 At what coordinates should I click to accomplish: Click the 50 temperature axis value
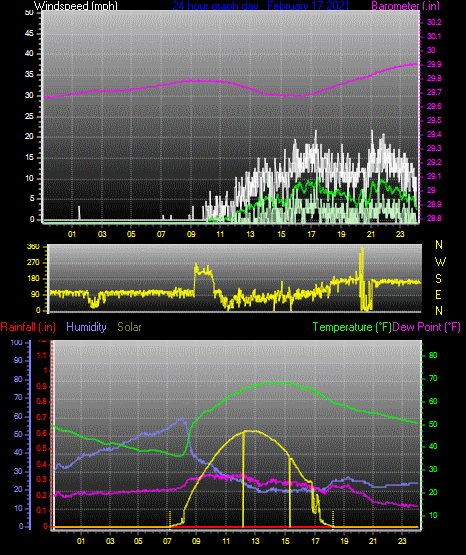[x=433, y=424]
